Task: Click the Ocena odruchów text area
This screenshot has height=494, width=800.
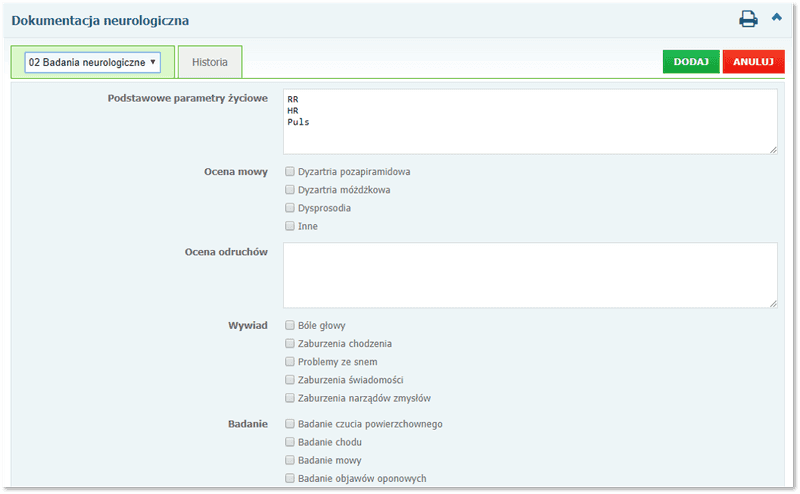Action: [x=530, y=275]
